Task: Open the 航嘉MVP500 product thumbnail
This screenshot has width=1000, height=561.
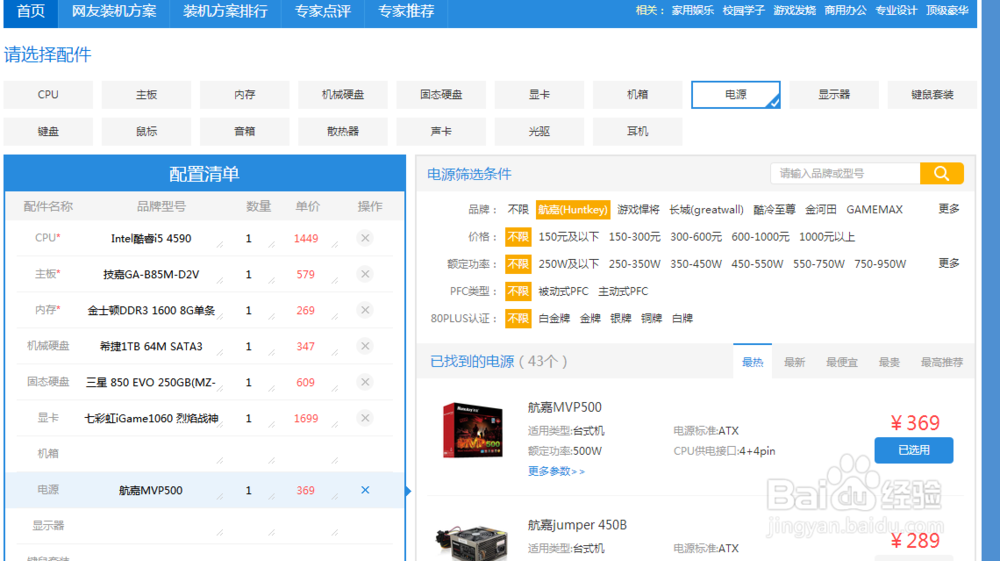Action: pyautogui.click(x=473, y=430)
